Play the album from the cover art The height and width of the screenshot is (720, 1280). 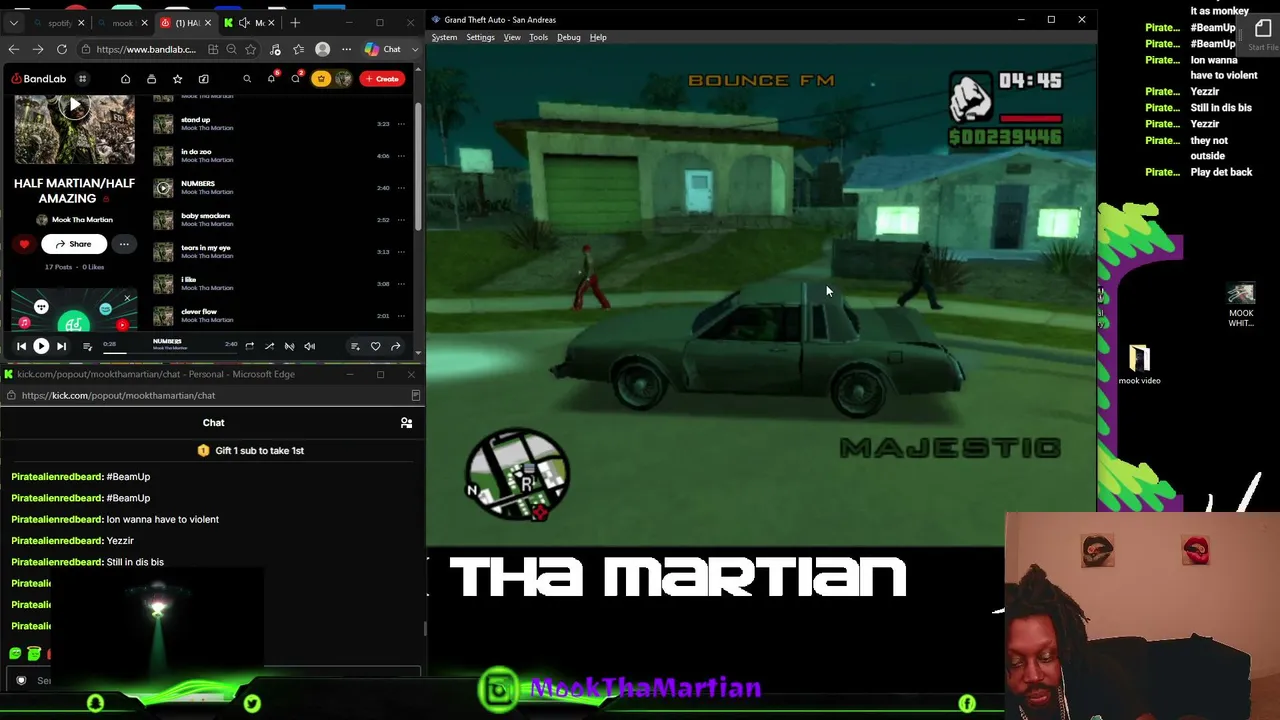[x=74, y=107]
